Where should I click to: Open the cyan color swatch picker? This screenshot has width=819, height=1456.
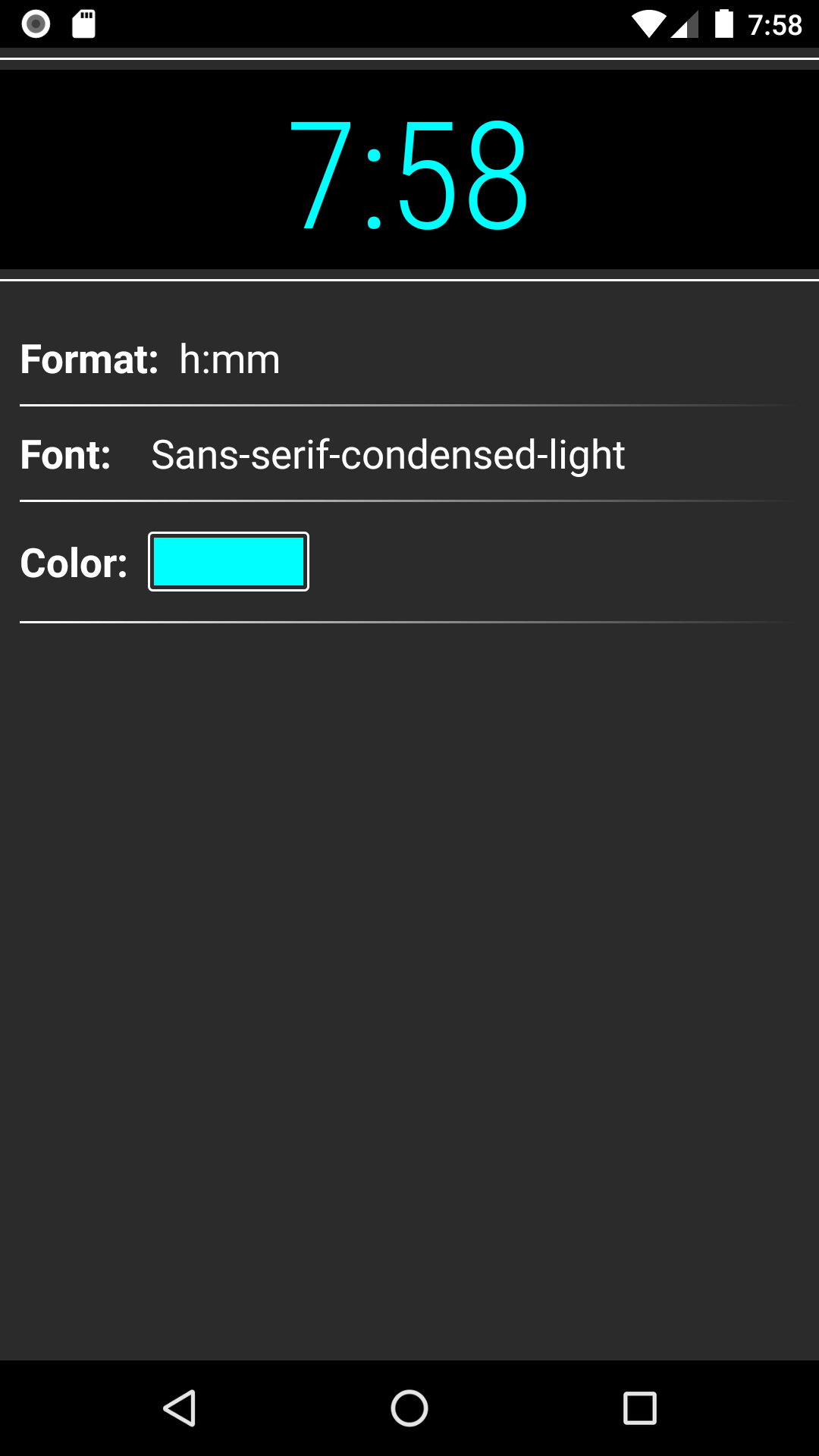(228, 562)
